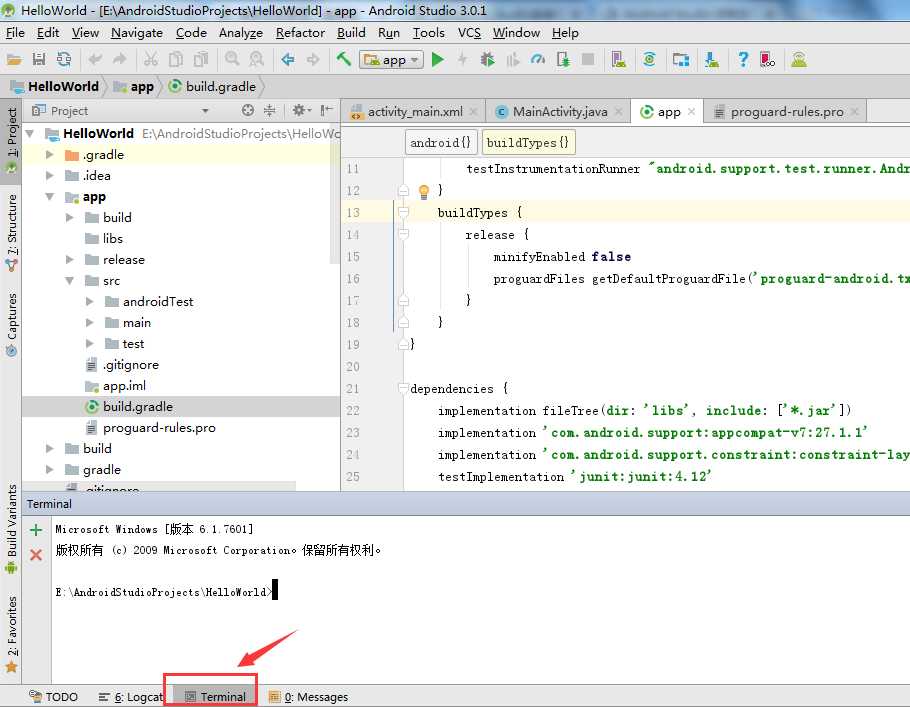Click the Sync Project with Gradle icon
The image size is (910, 707).
point(649,59)
